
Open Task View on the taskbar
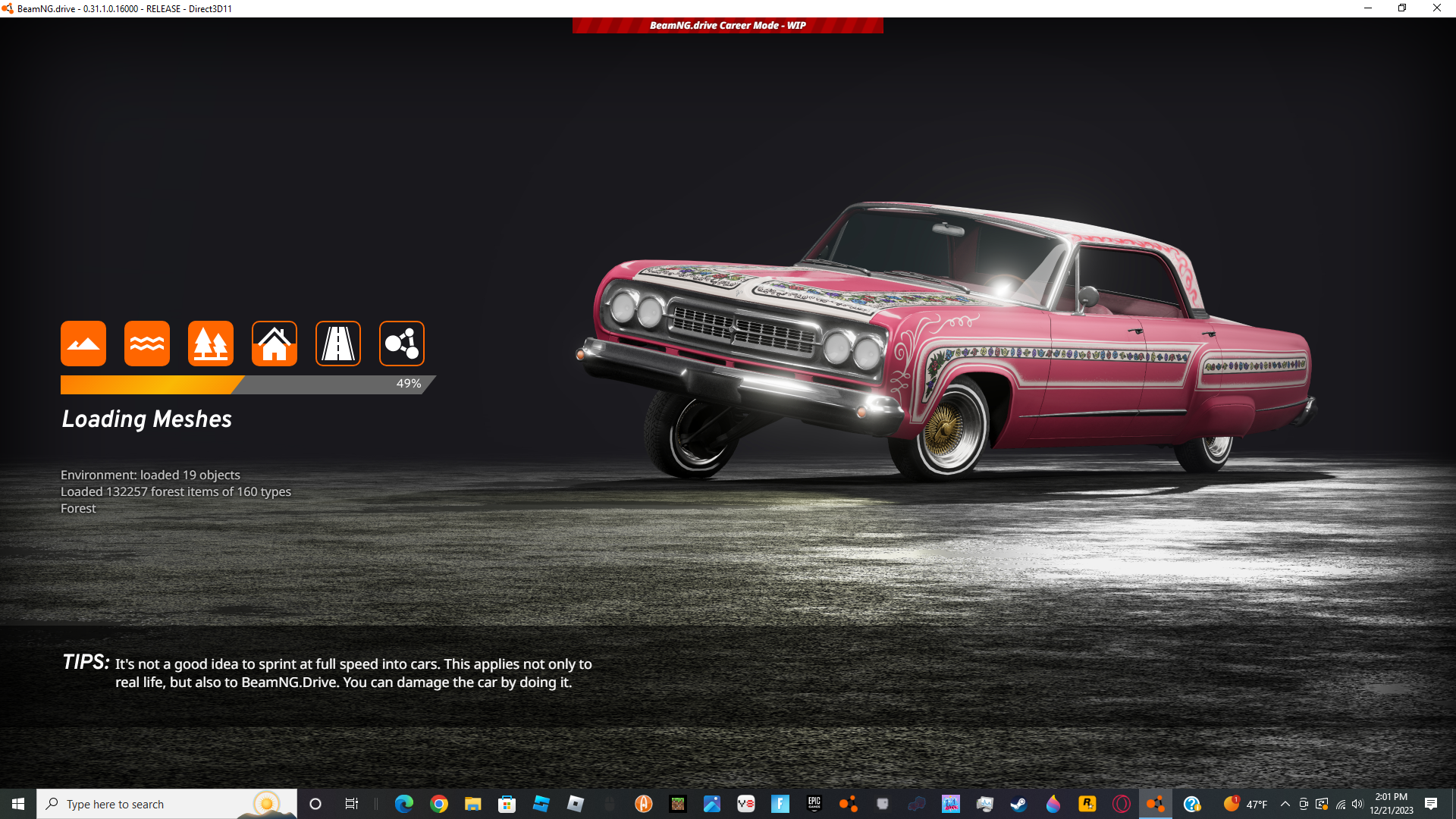point(351,804)
